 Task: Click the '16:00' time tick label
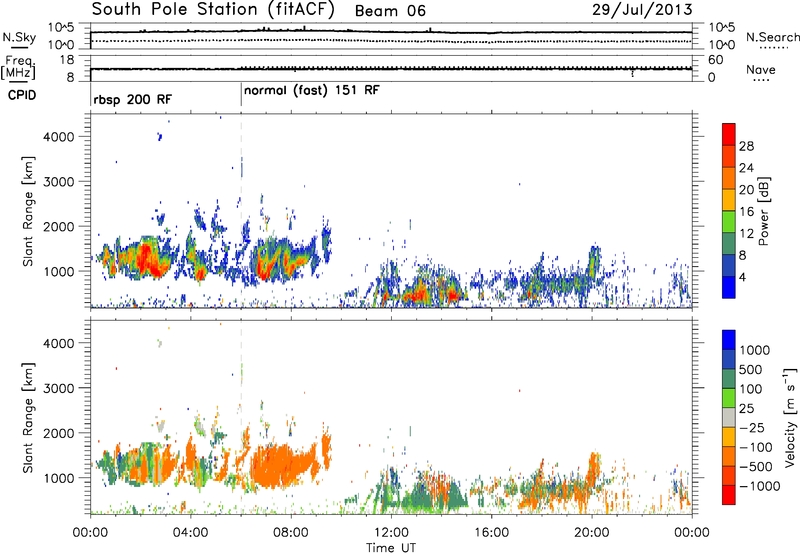point(491,533)
